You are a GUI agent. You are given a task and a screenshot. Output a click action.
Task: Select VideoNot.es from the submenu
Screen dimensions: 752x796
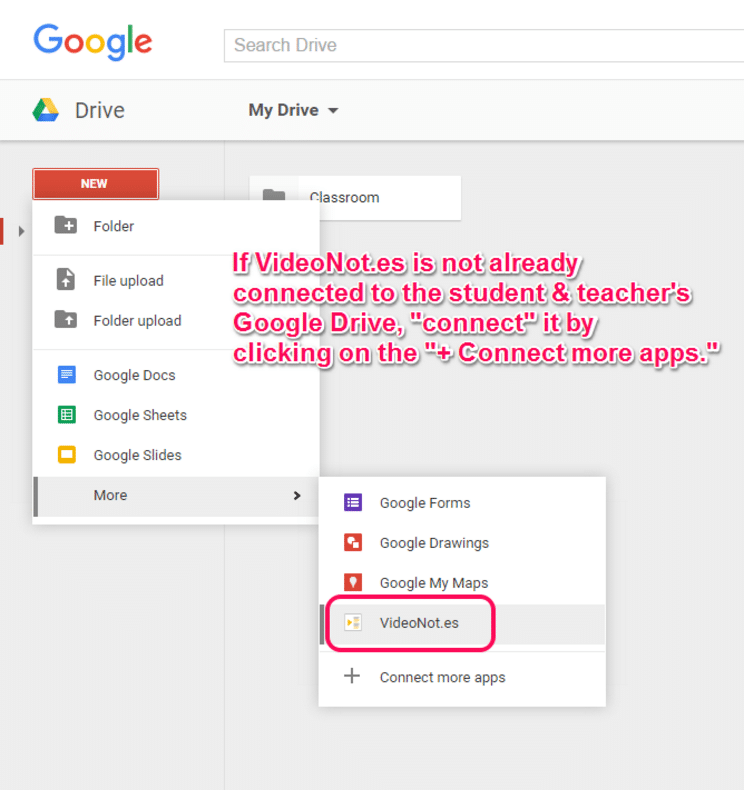click(419, 623)
